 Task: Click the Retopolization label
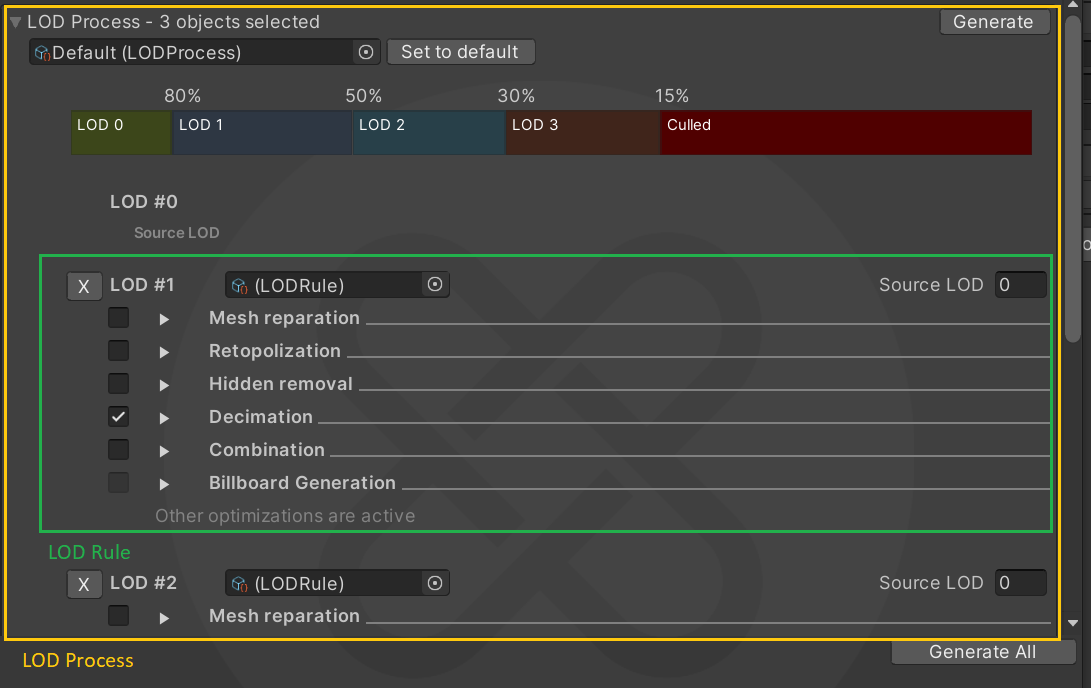coord(275,351)
